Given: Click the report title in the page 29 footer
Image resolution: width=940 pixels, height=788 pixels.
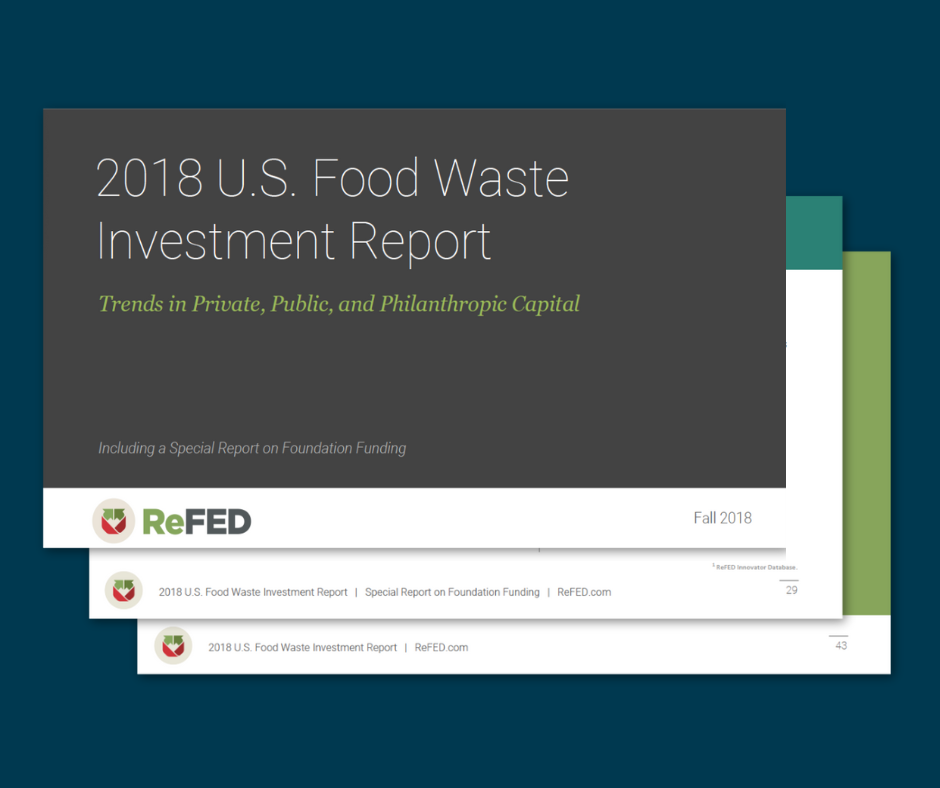Looking at the screenshot, I should tap(253, 592).
